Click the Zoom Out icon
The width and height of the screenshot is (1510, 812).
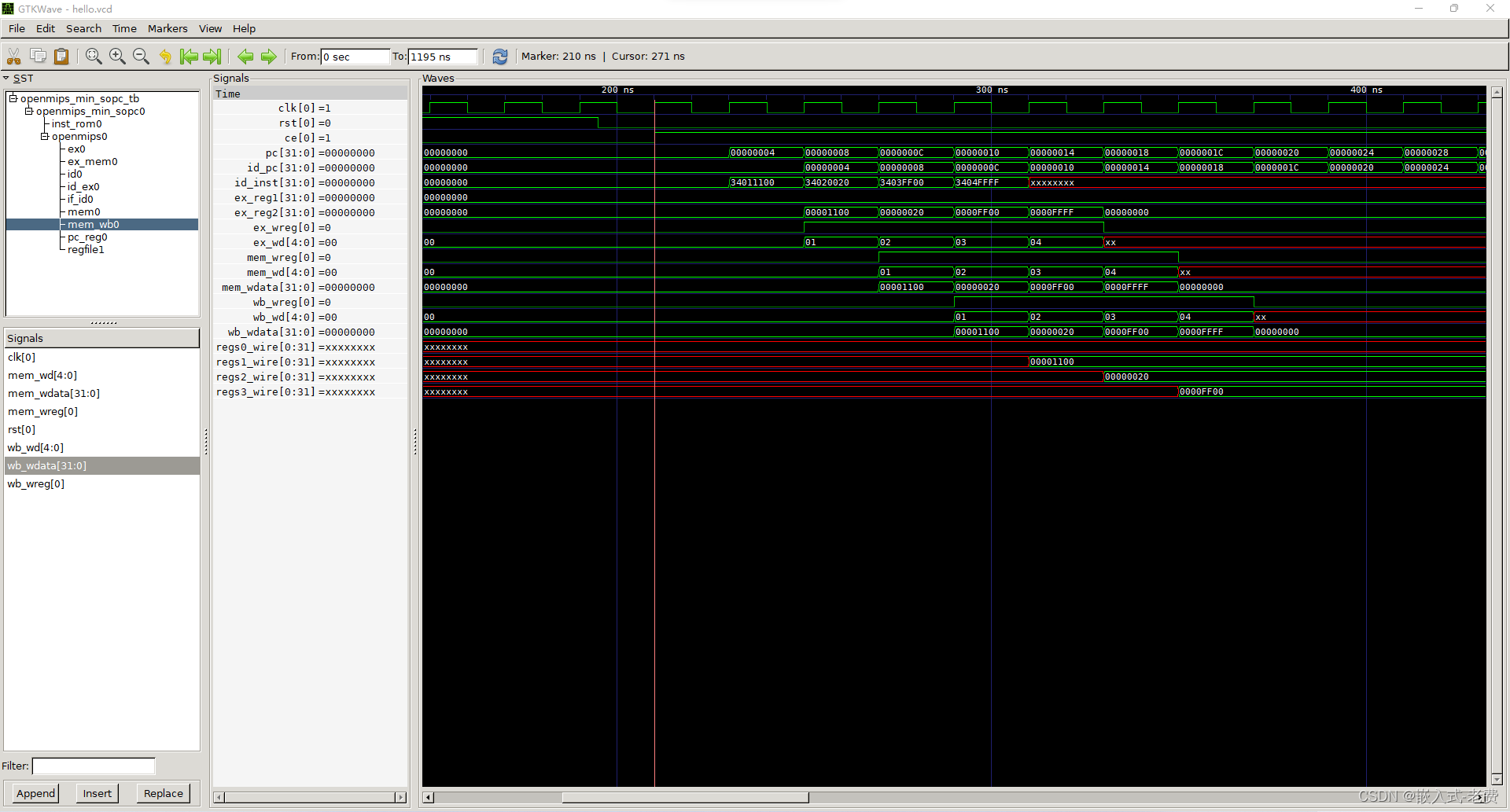[141, 56]
